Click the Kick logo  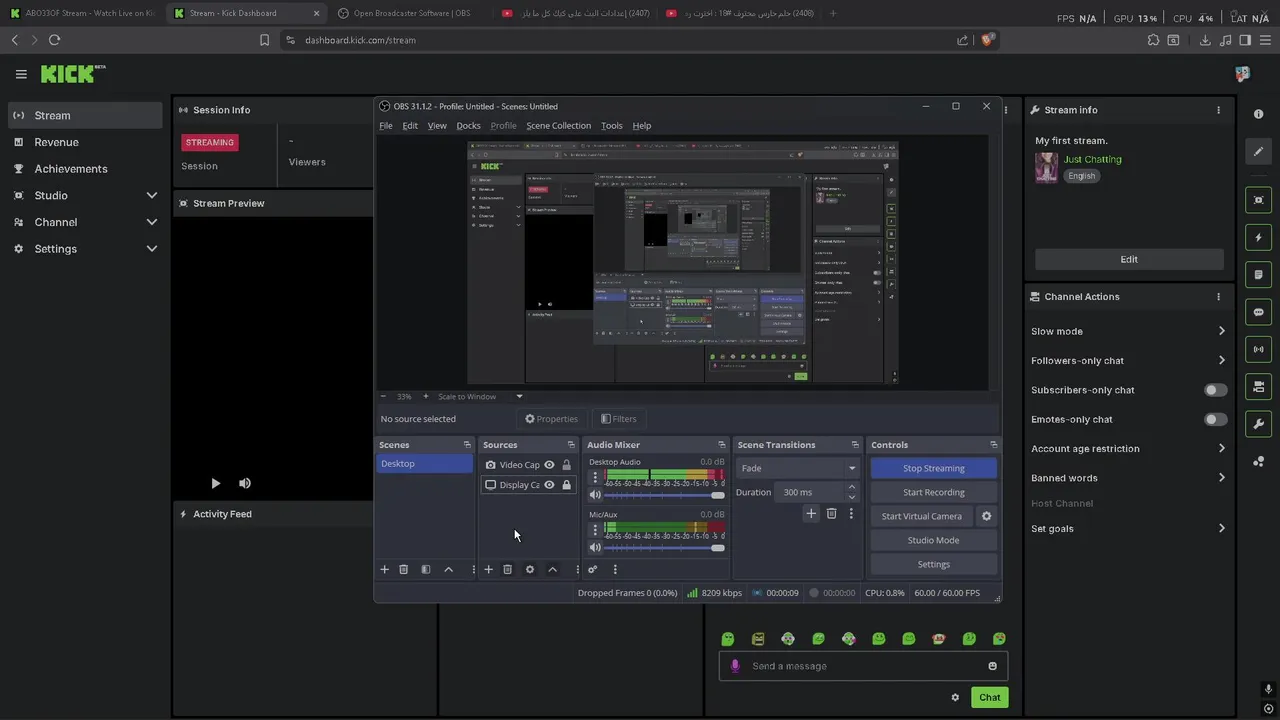click(72, 74)
